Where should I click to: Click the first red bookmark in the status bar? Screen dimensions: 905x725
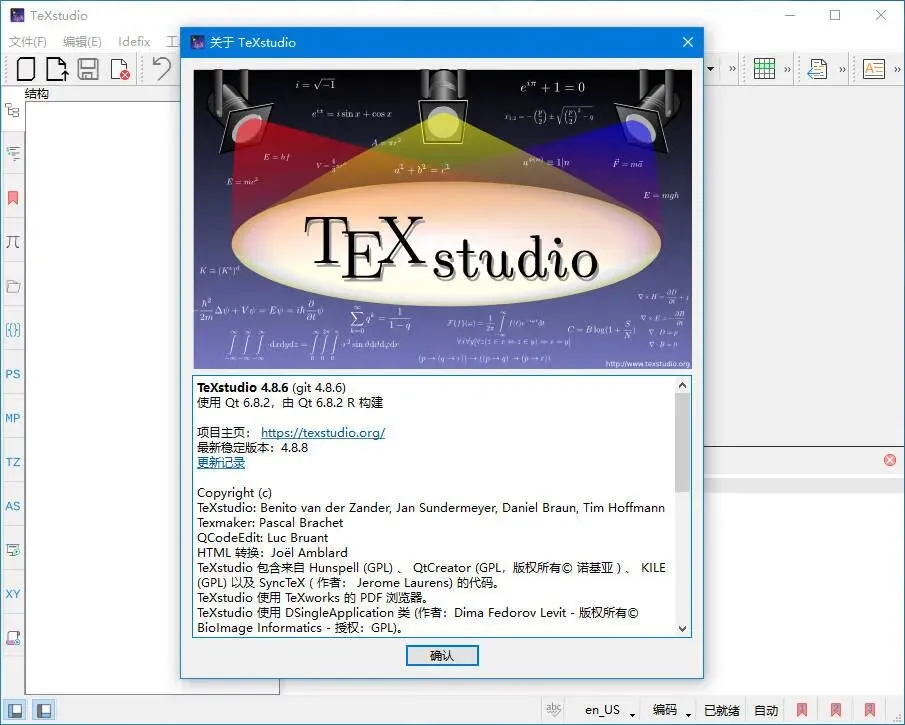[802, 709]
